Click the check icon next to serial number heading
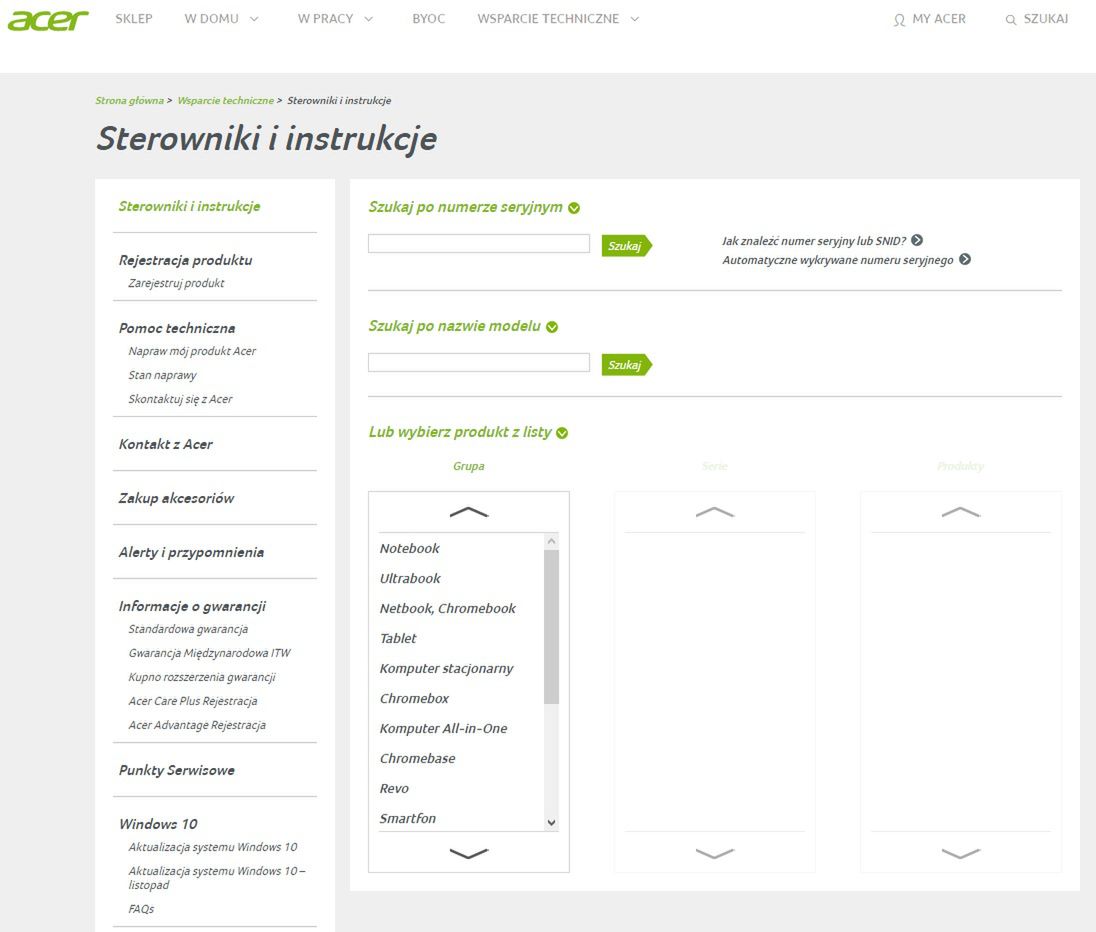This screenshot has height=932, width=1096. tap(574, 208)
